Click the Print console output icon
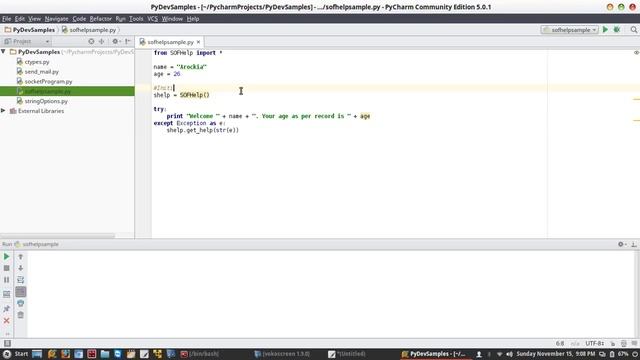Screen dimensions: 640x360 click(x=20, y=303)
